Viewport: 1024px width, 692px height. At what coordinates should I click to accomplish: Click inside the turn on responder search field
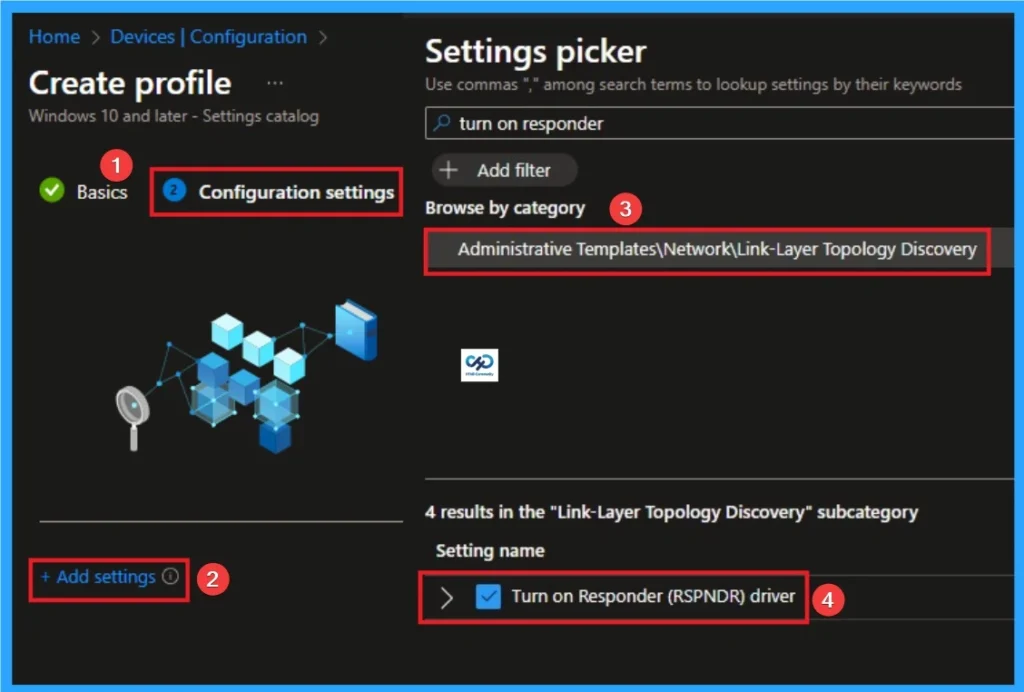pyautogui.click(x=600, y=123)
